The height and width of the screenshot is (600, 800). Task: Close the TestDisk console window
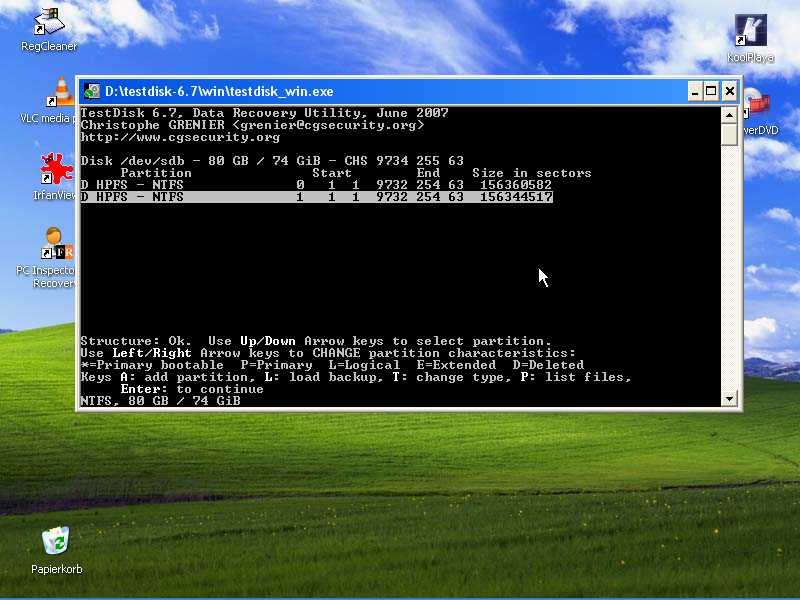730,91
